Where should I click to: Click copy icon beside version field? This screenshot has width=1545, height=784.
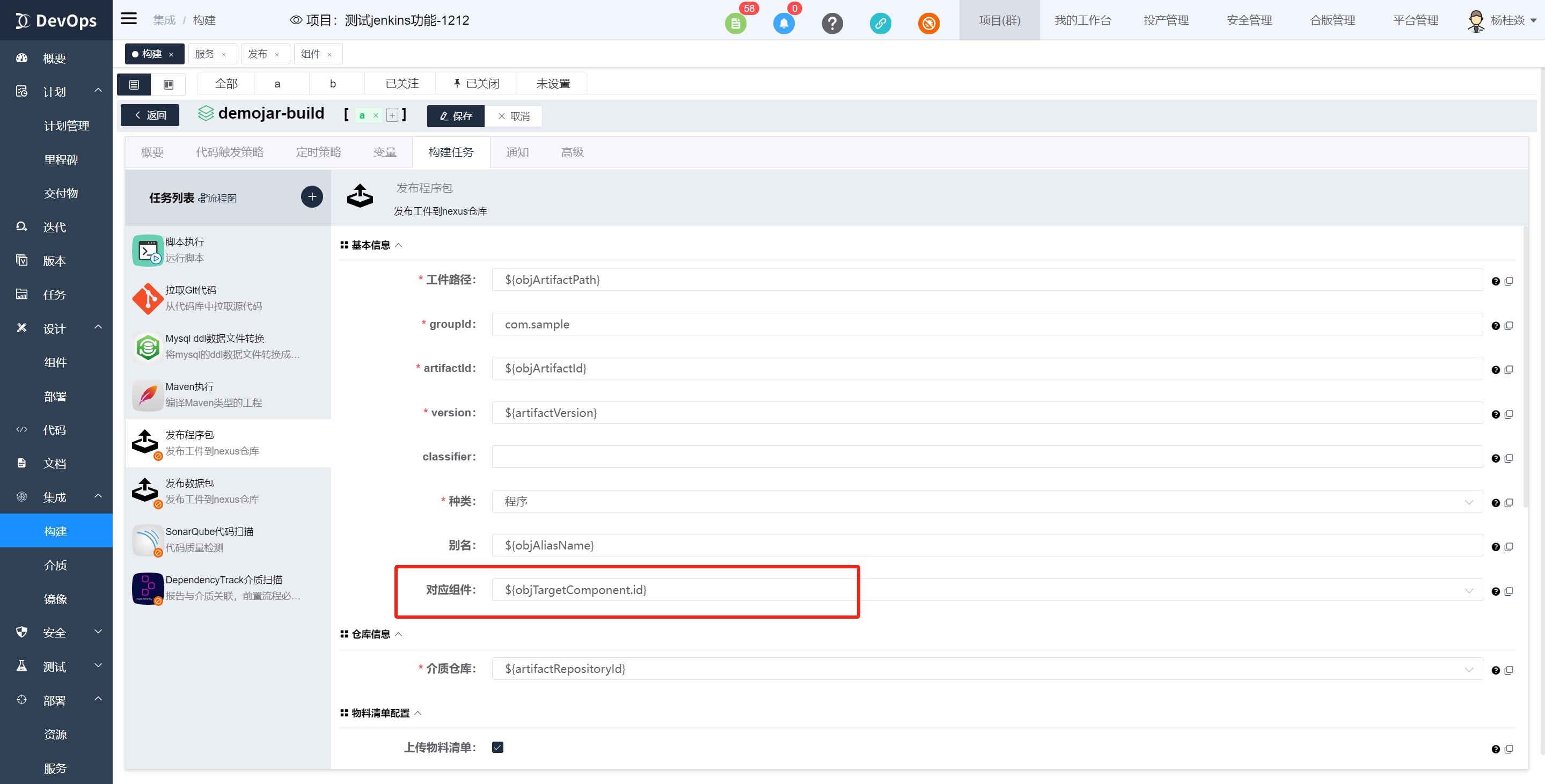point(1509,414)
